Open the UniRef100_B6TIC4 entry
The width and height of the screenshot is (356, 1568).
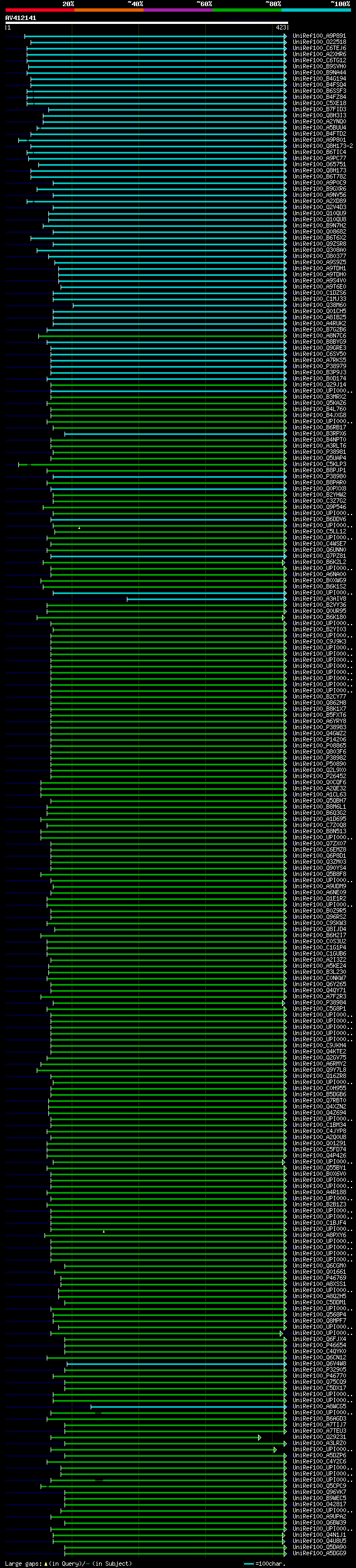(319, 152)
